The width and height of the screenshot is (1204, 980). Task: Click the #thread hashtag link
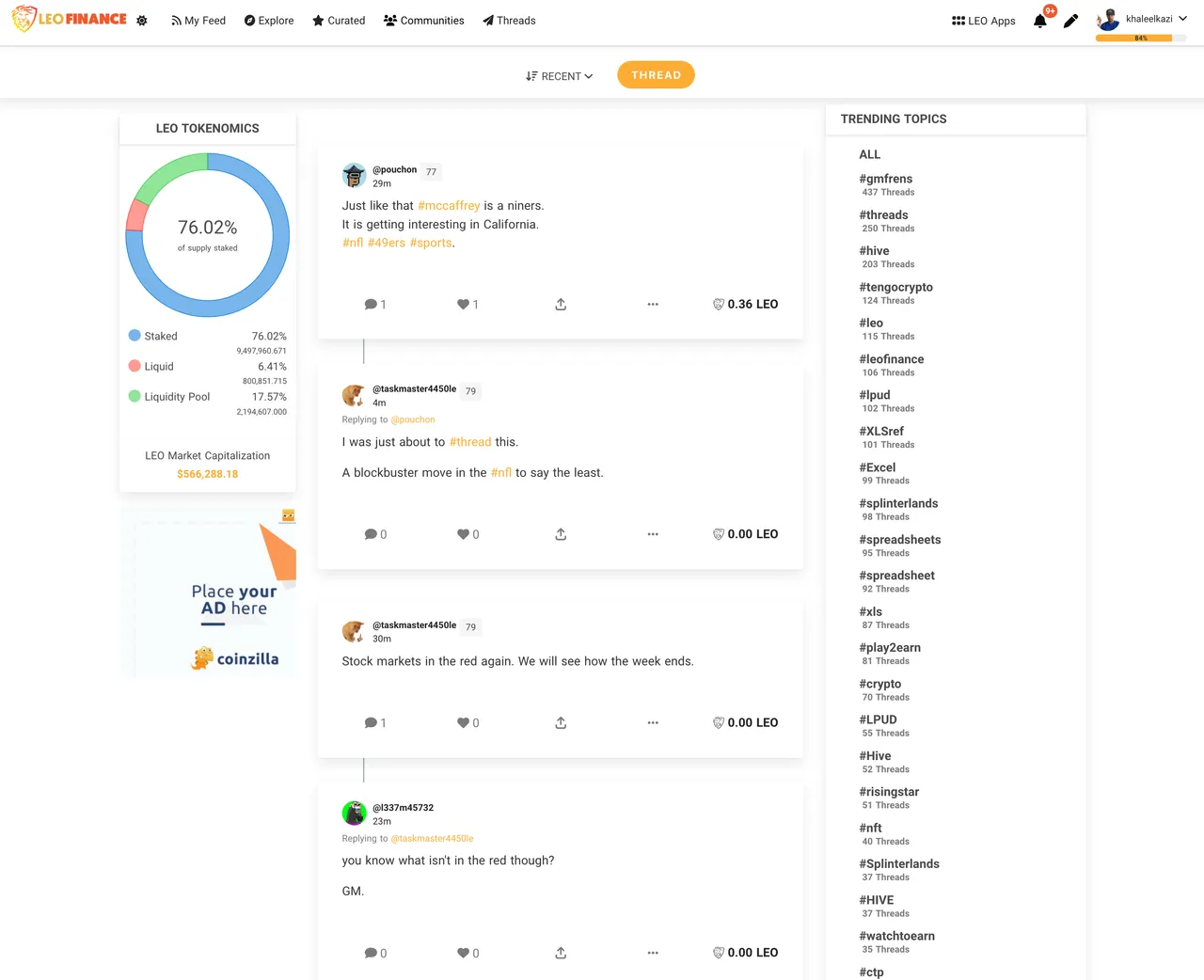[470, 442]
